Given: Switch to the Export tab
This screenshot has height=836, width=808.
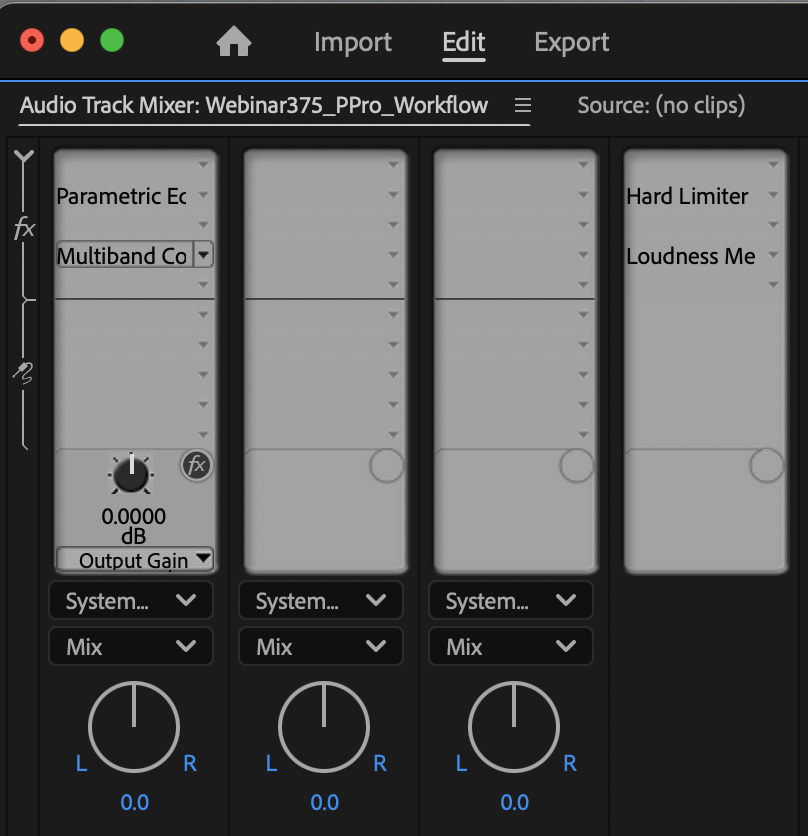Looking at the screenshot, I should [x=571, y=42].
